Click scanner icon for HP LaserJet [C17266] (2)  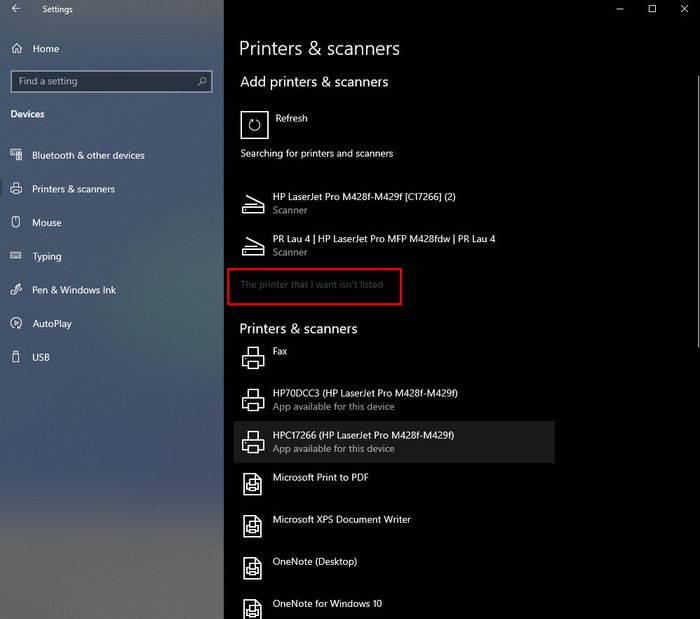[253, 204]
